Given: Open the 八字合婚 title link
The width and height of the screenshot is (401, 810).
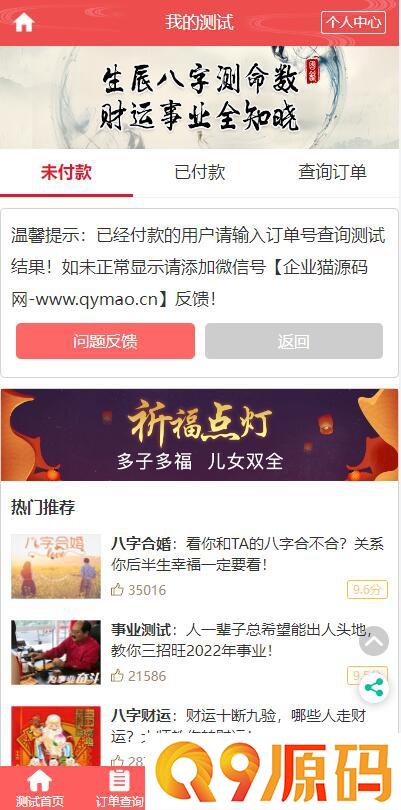Looking at the screenshot, I should [x=141, y=544].
